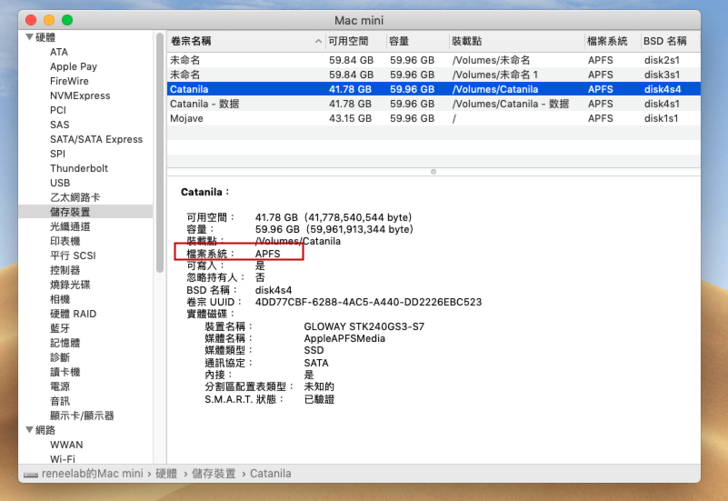This screenshot has width=728, height=501.
Task: Collapse the 網路 network section
Action: point(29,430)
